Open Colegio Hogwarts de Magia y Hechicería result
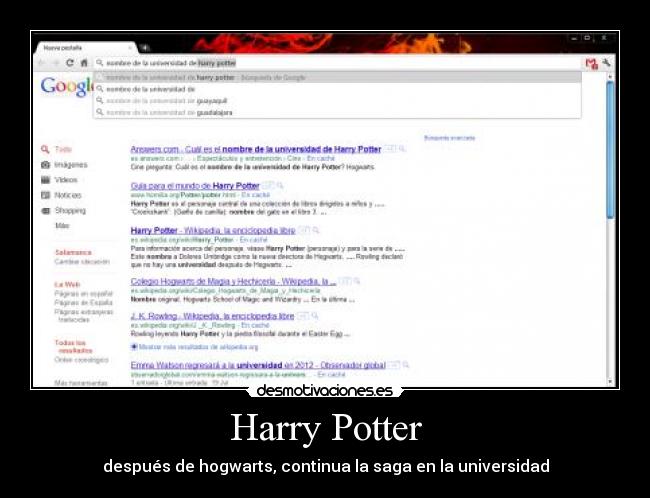650x498 pixels. point(233,282)
